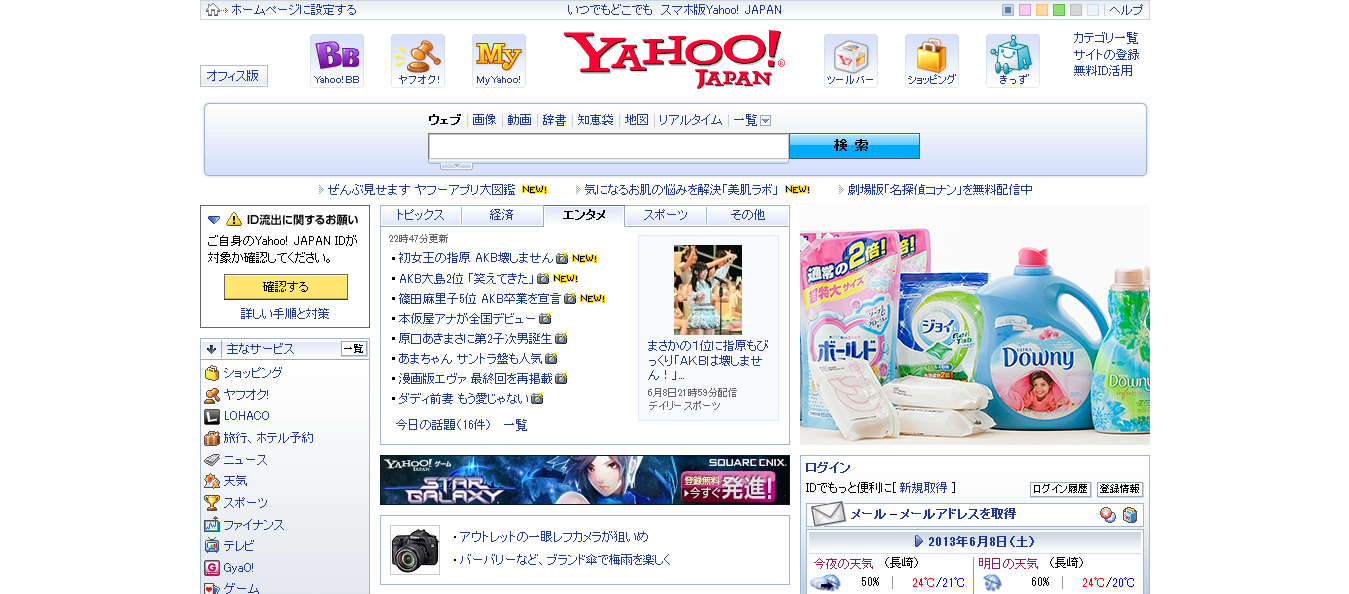This screenshot has width=1349, height=594.
Task: Open the Star Galaxy game banner
Action: pyautogui.click(x=585, y=480)
